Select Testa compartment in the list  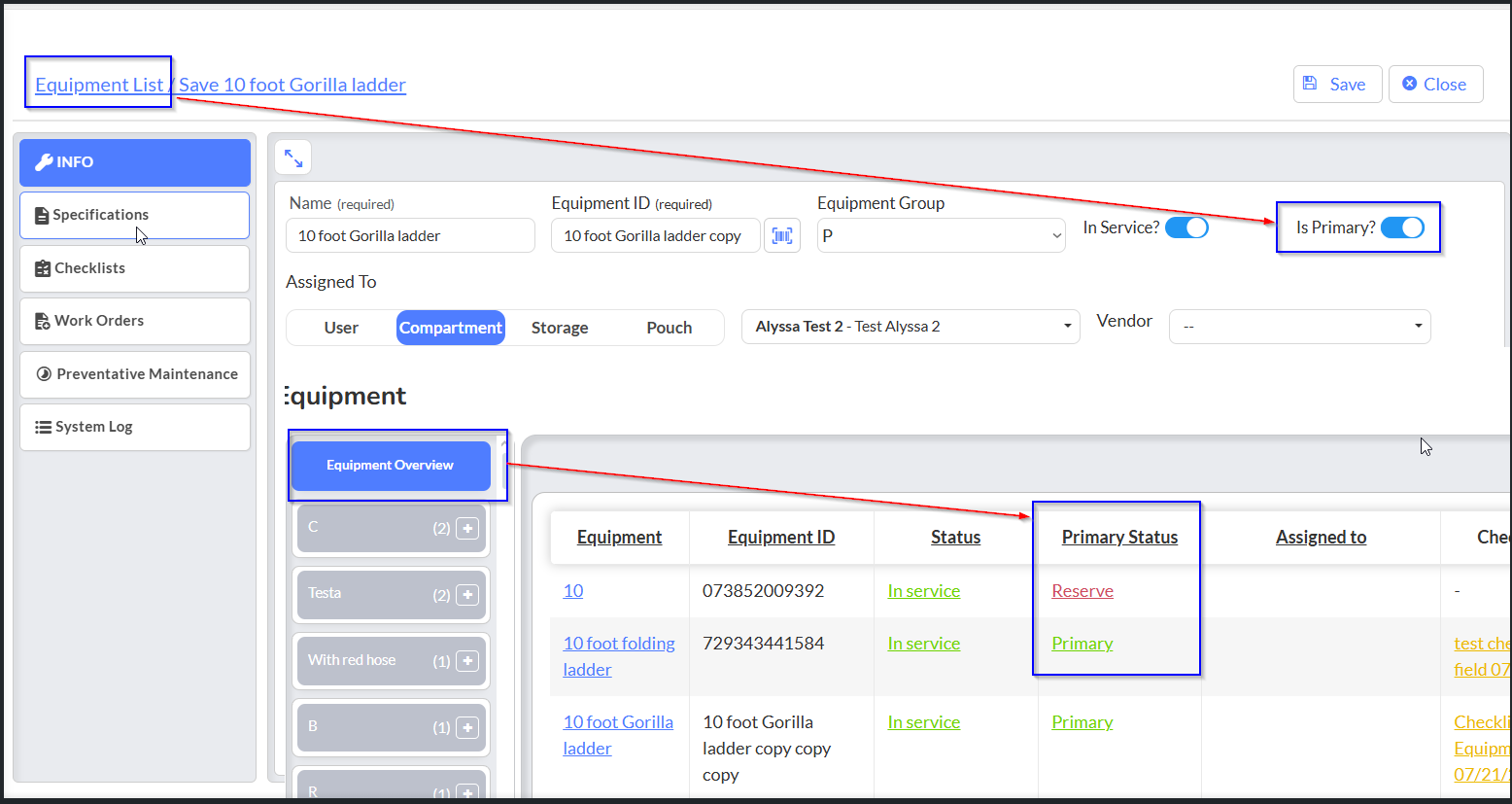[x=391, y=594]
